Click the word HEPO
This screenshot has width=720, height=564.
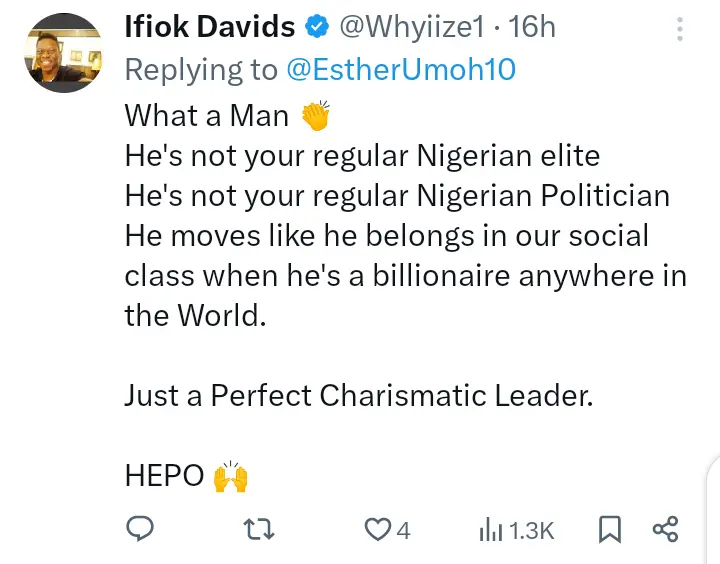click(x=164, y=477)
